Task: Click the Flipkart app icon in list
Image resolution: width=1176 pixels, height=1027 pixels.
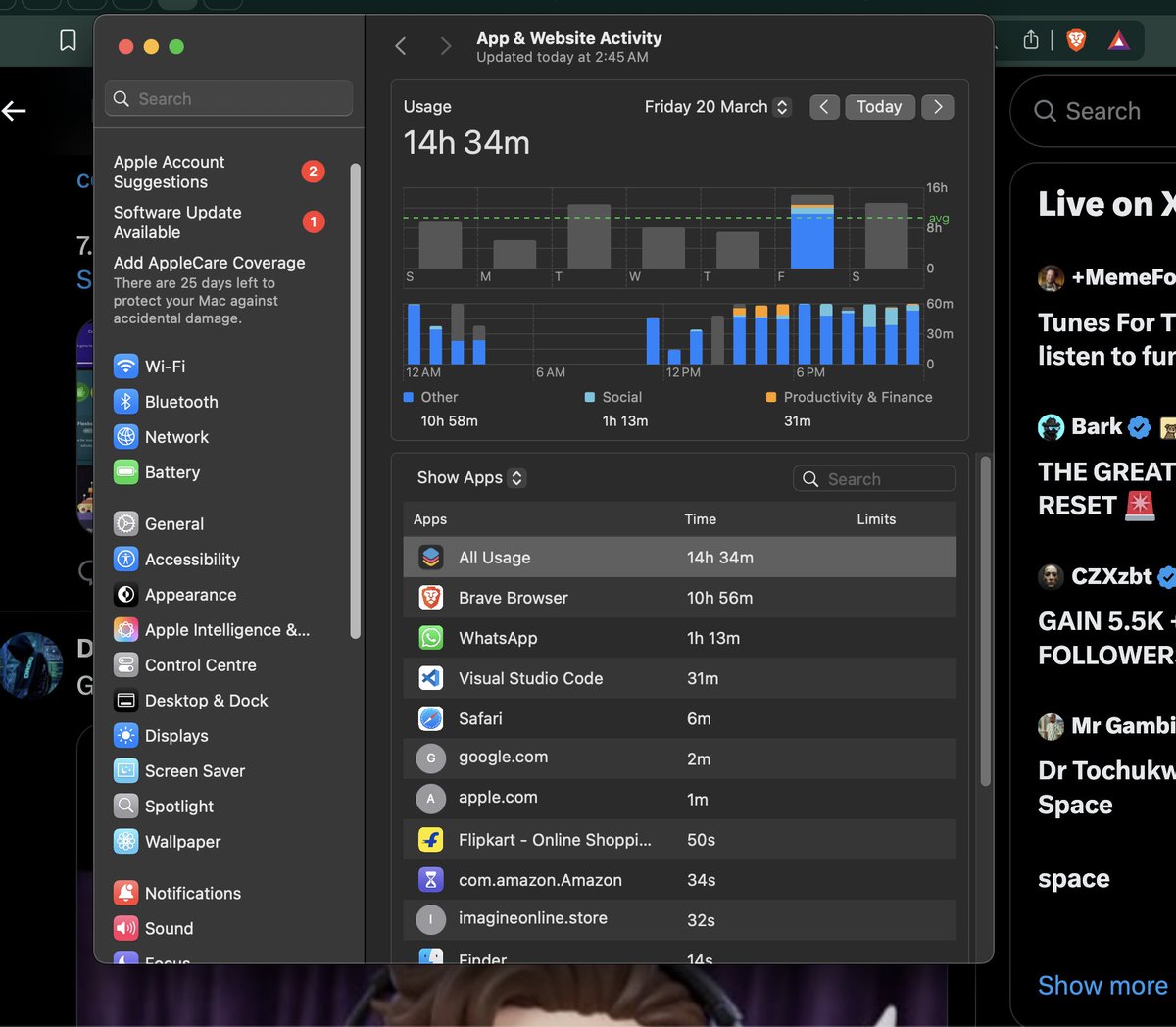Action: coord(431,840)
